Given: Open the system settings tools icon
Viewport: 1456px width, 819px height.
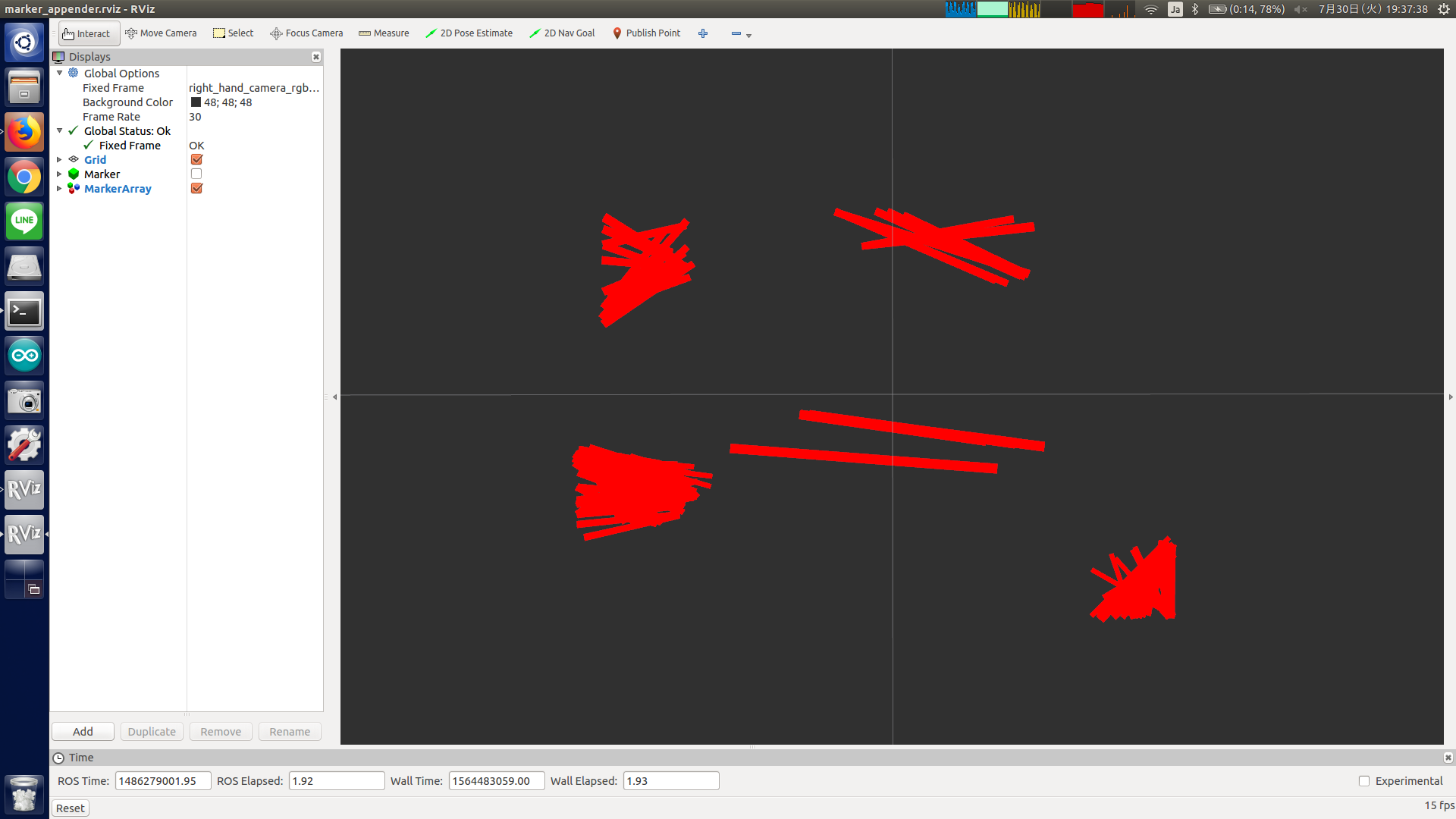Looking at the screenshot, I should click(x=24, y=445).
